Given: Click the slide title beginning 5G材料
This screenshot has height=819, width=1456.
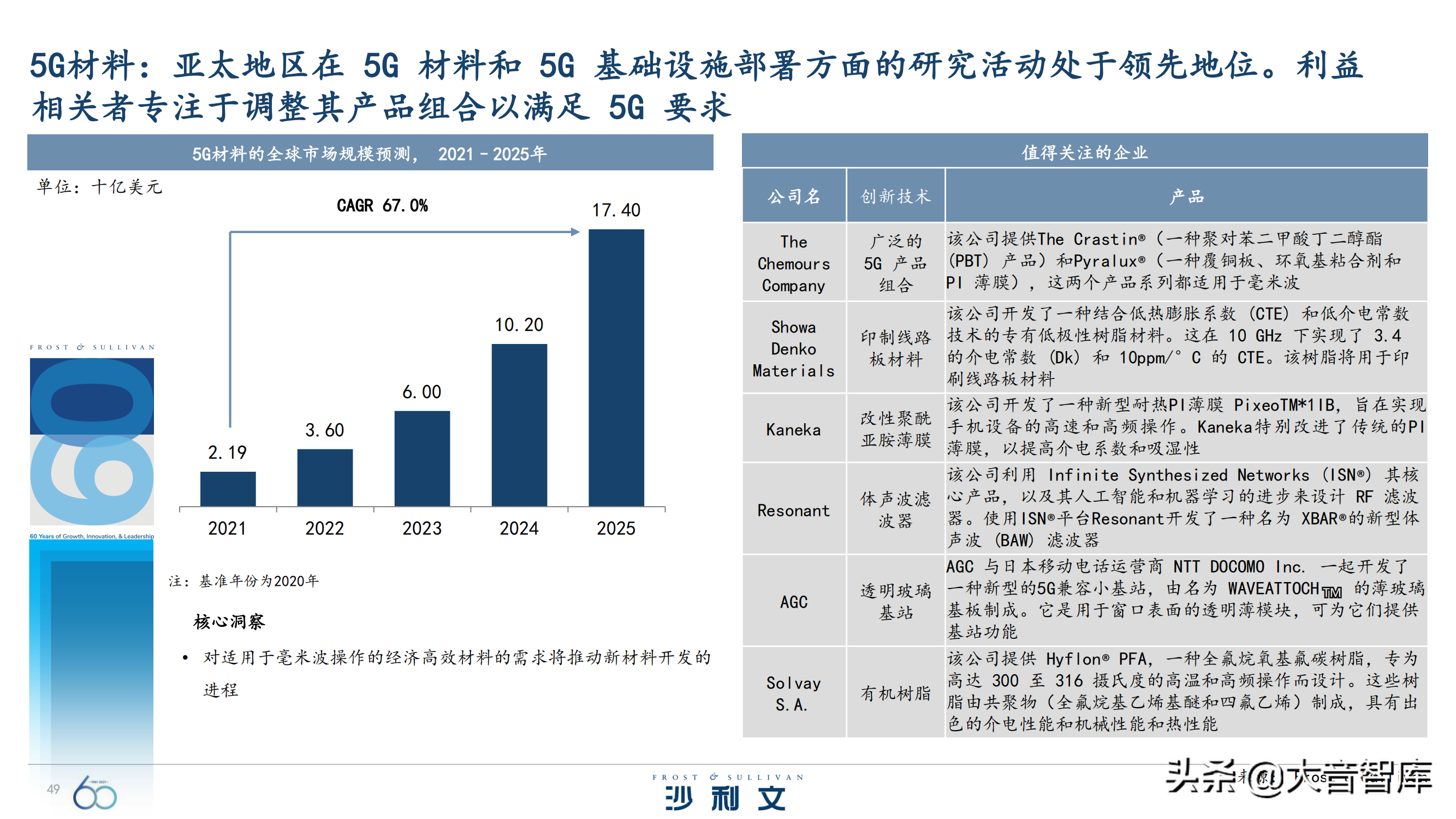Looking at the screenshot, I should [x=698, y=85].
